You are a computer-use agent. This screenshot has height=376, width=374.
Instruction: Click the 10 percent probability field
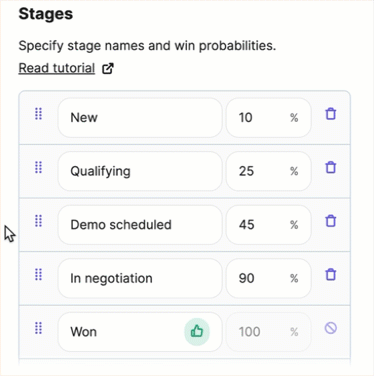point(269,118)
